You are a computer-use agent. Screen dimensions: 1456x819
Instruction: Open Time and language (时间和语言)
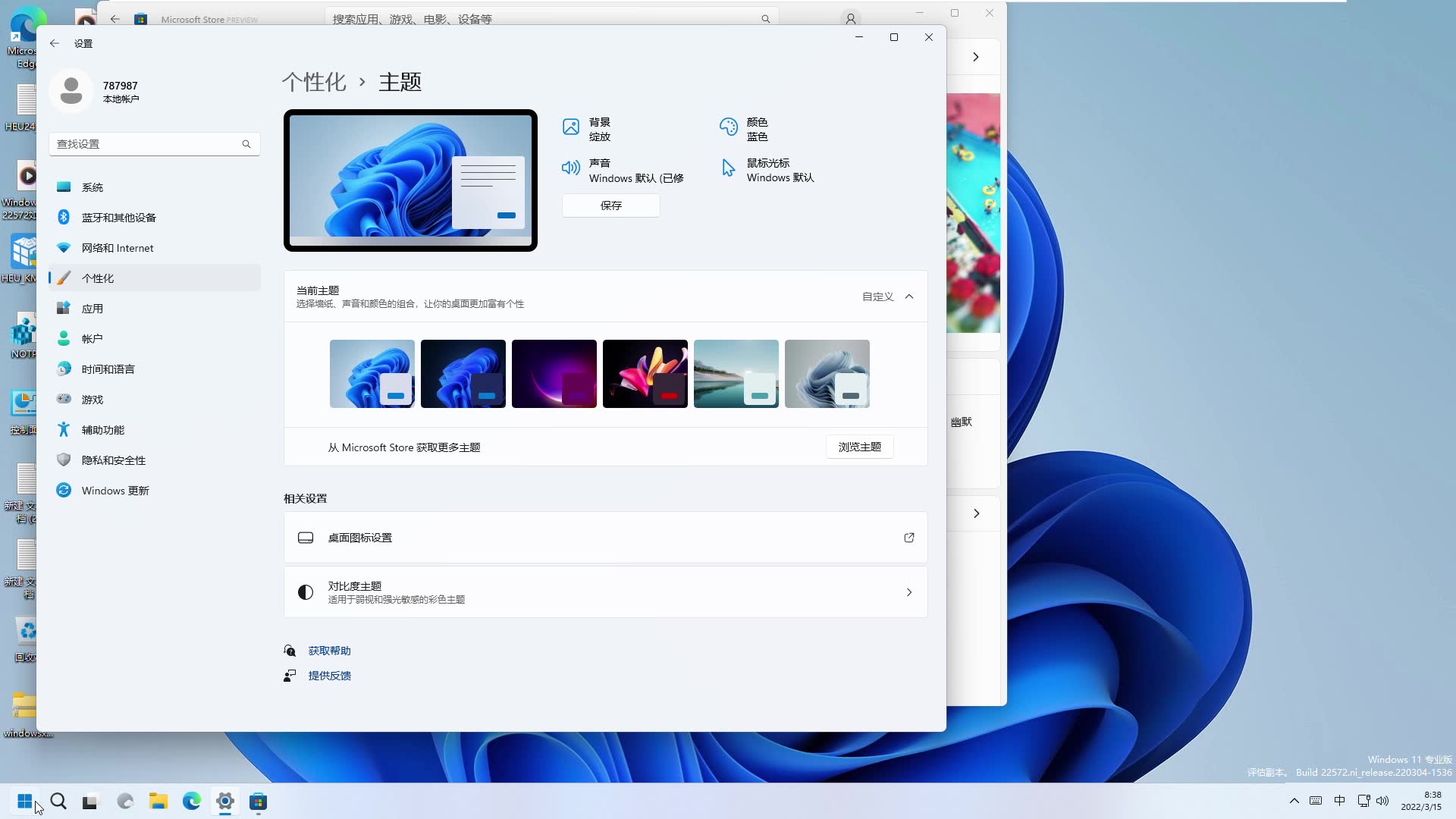(155, 369)
